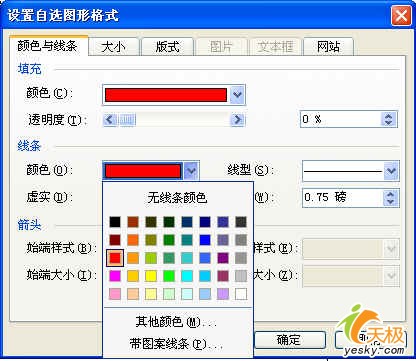Image resolution: width=416 pixels, height=361 pixels.
Task: Click the 0.75 磅 line weight field
Action: (x=343, y=198)
